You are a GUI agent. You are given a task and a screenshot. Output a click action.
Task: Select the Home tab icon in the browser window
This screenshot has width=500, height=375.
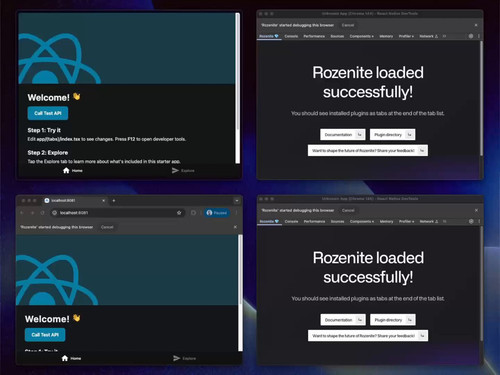tap(65, 358)
